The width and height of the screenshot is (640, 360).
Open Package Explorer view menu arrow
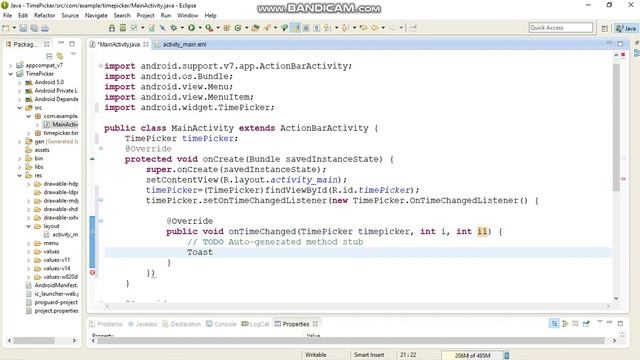73,54
